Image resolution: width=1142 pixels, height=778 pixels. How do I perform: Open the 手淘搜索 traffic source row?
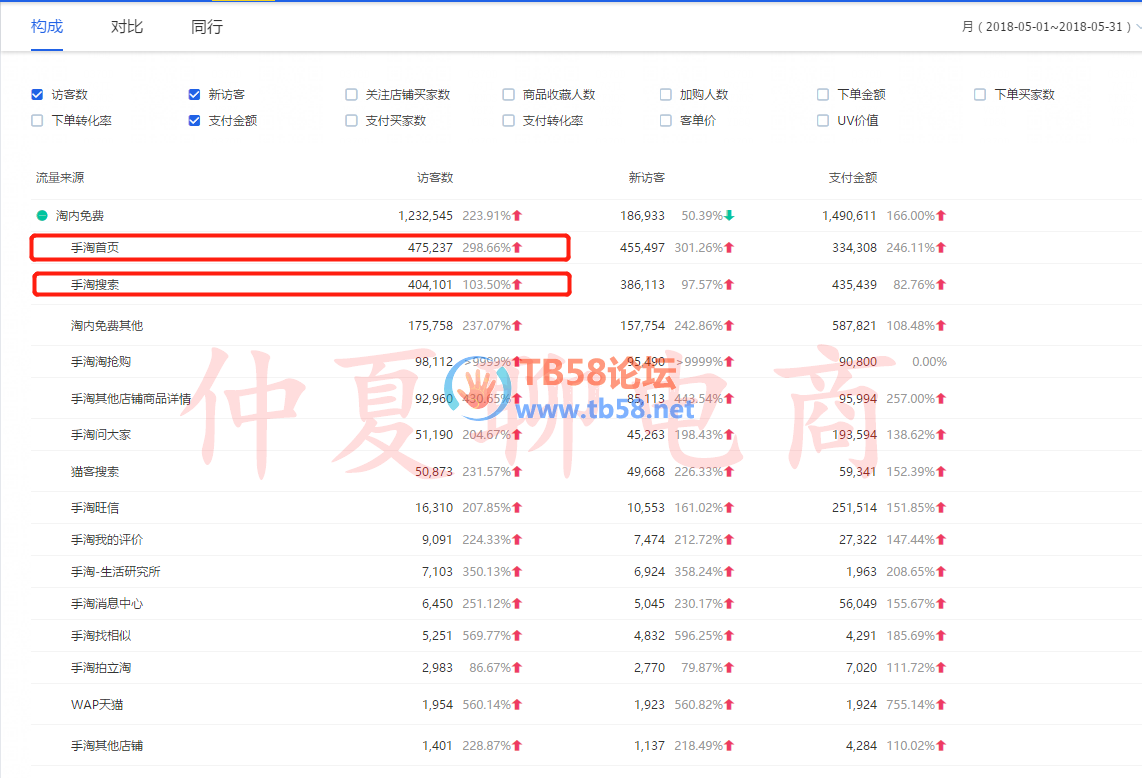[95, 285]
